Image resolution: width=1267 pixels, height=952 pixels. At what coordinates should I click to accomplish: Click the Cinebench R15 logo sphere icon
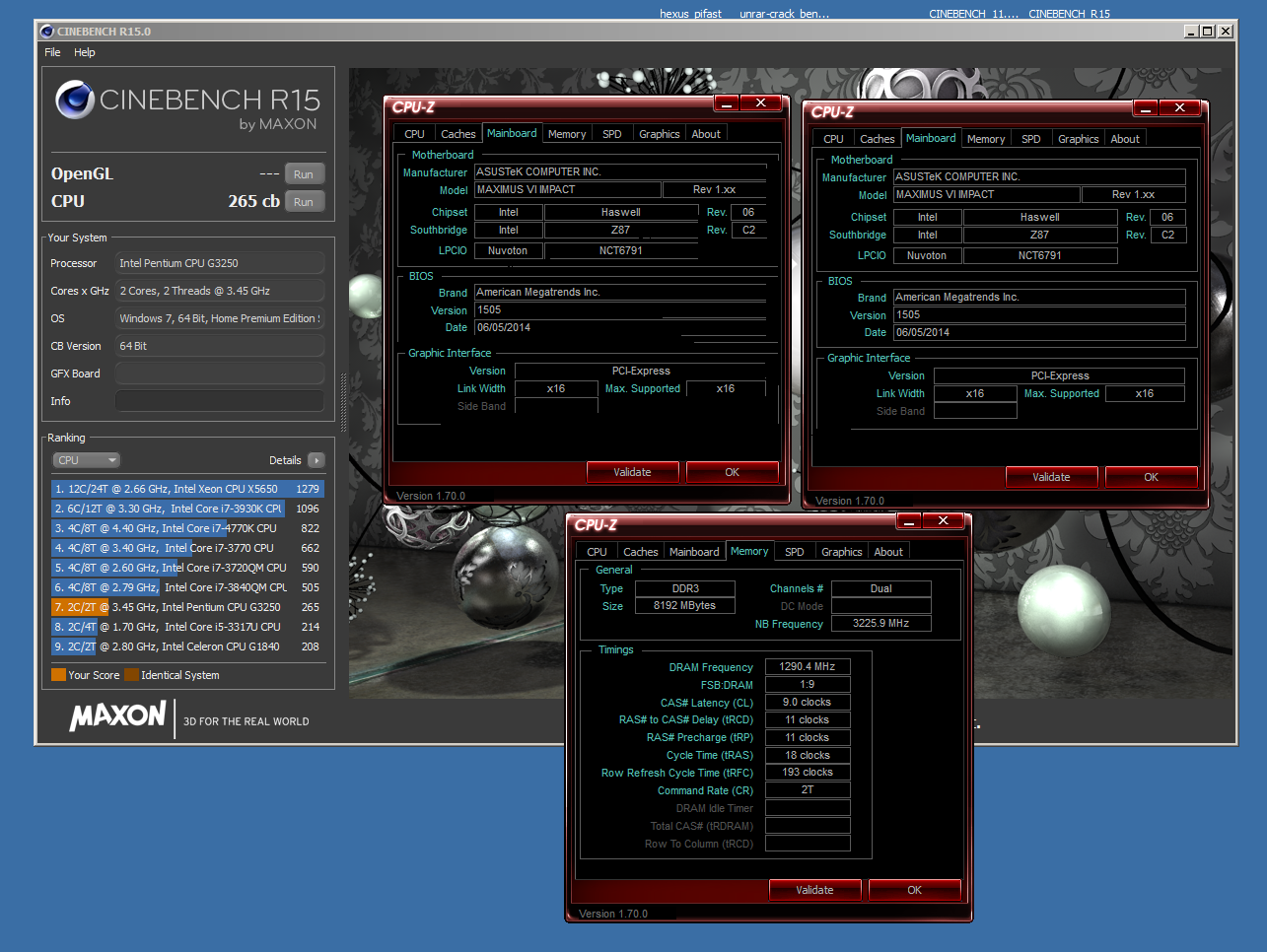tap(74, 100)
